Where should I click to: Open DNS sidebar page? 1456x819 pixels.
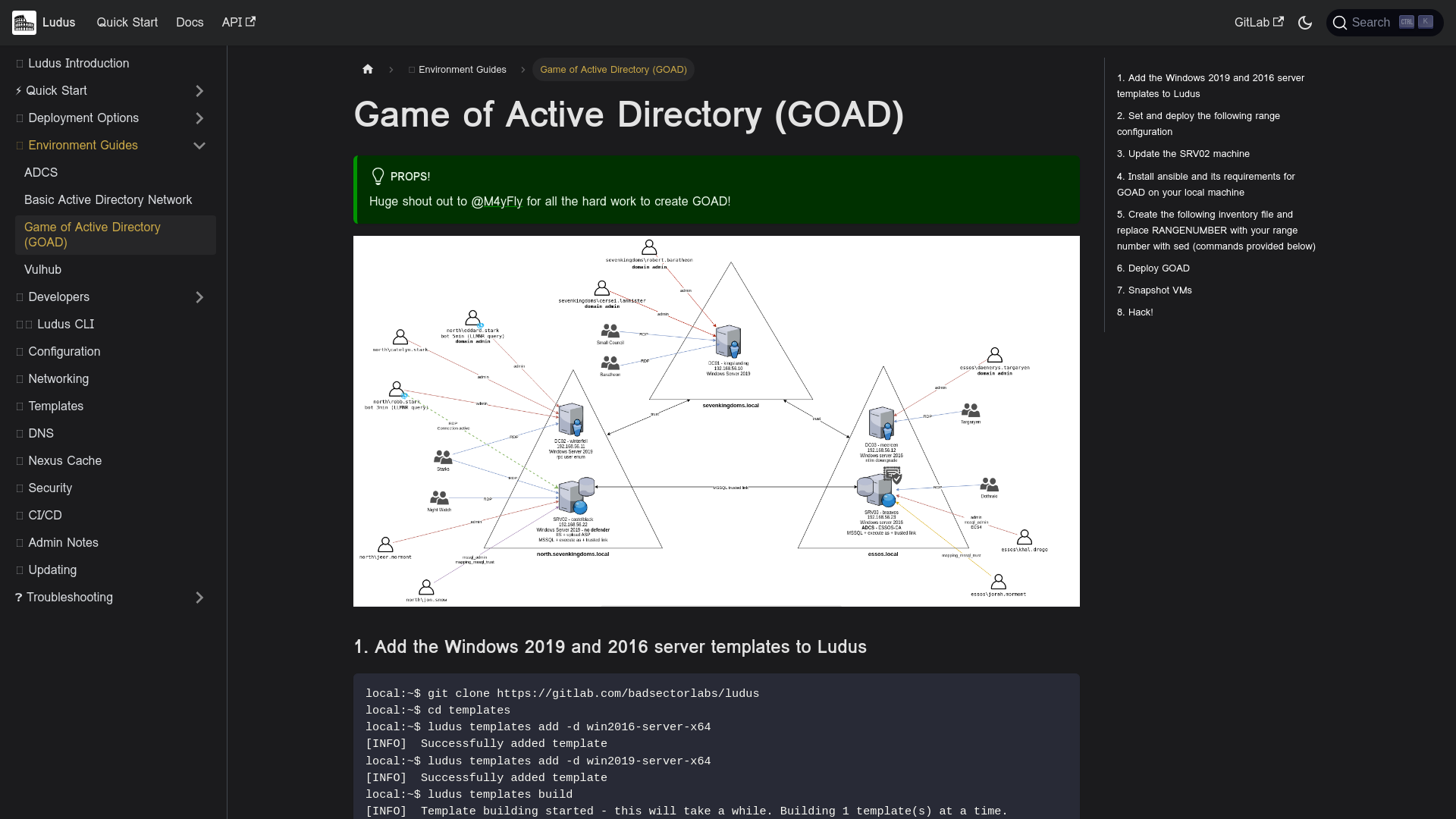(115, 434)
